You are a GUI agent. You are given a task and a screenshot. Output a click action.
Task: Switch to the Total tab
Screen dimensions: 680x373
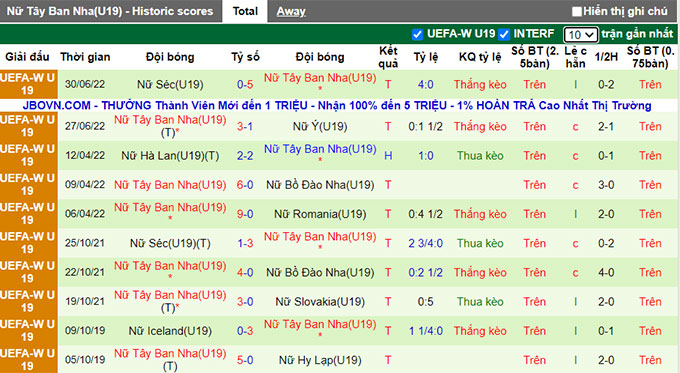(x=245, y=11)
